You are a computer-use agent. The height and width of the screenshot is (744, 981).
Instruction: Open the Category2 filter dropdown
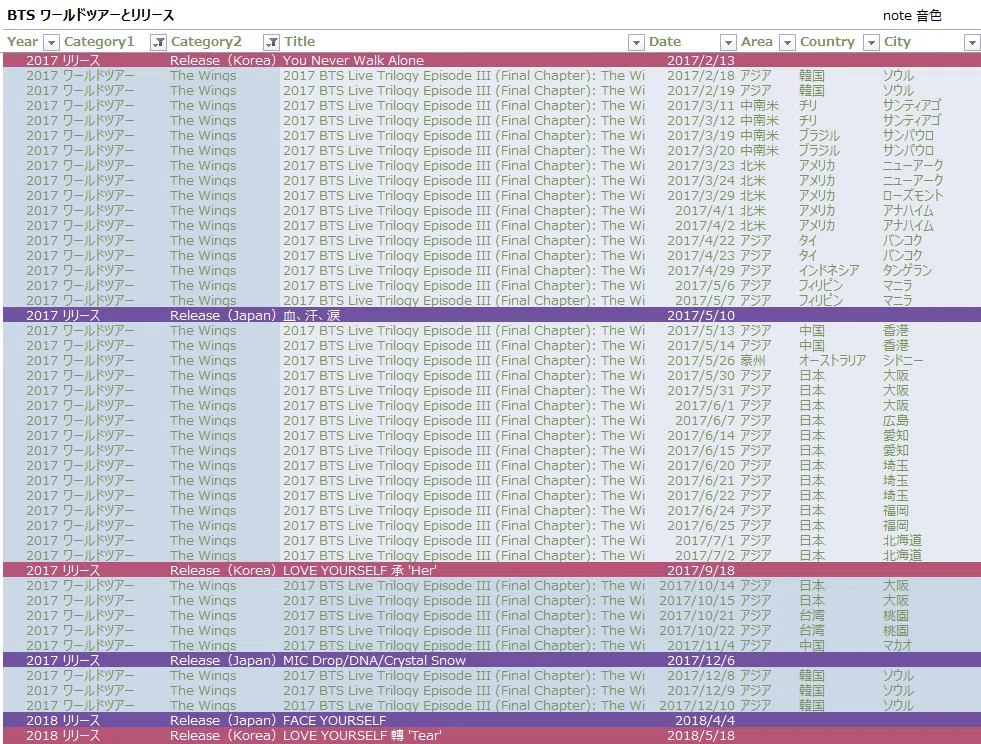(272, 42)
